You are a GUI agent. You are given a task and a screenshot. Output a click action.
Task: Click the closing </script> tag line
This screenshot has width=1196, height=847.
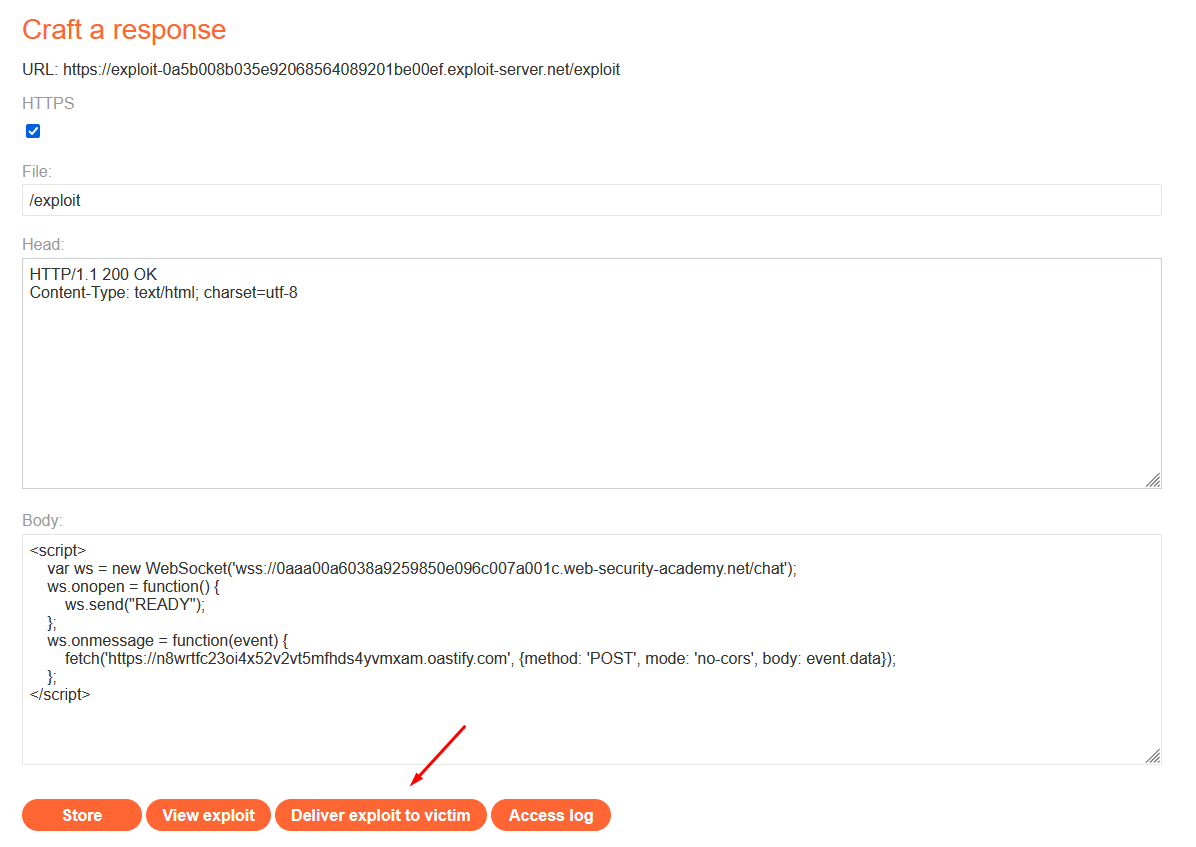click(x=60, y=694)
